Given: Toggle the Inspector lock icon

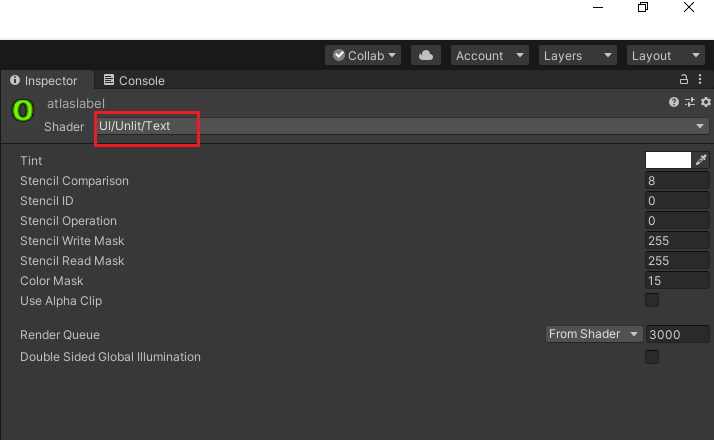Looking at the screenshot, I should point(683,79).
